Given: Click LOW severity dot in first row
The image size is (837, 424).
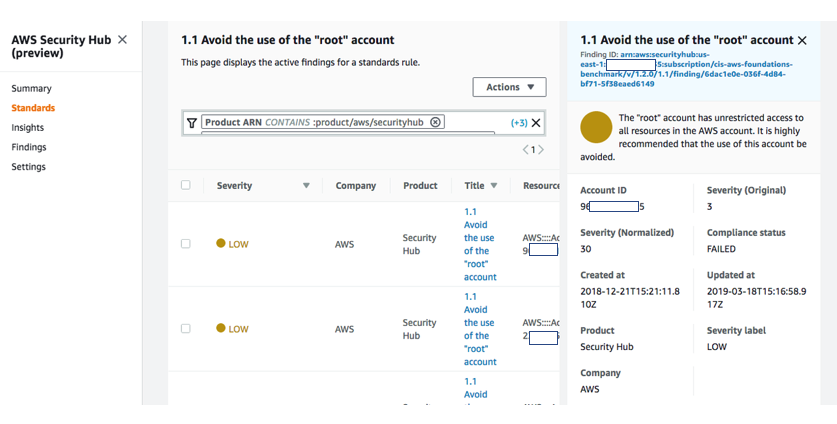Looking at the screenshot, I should coord(221,243).
